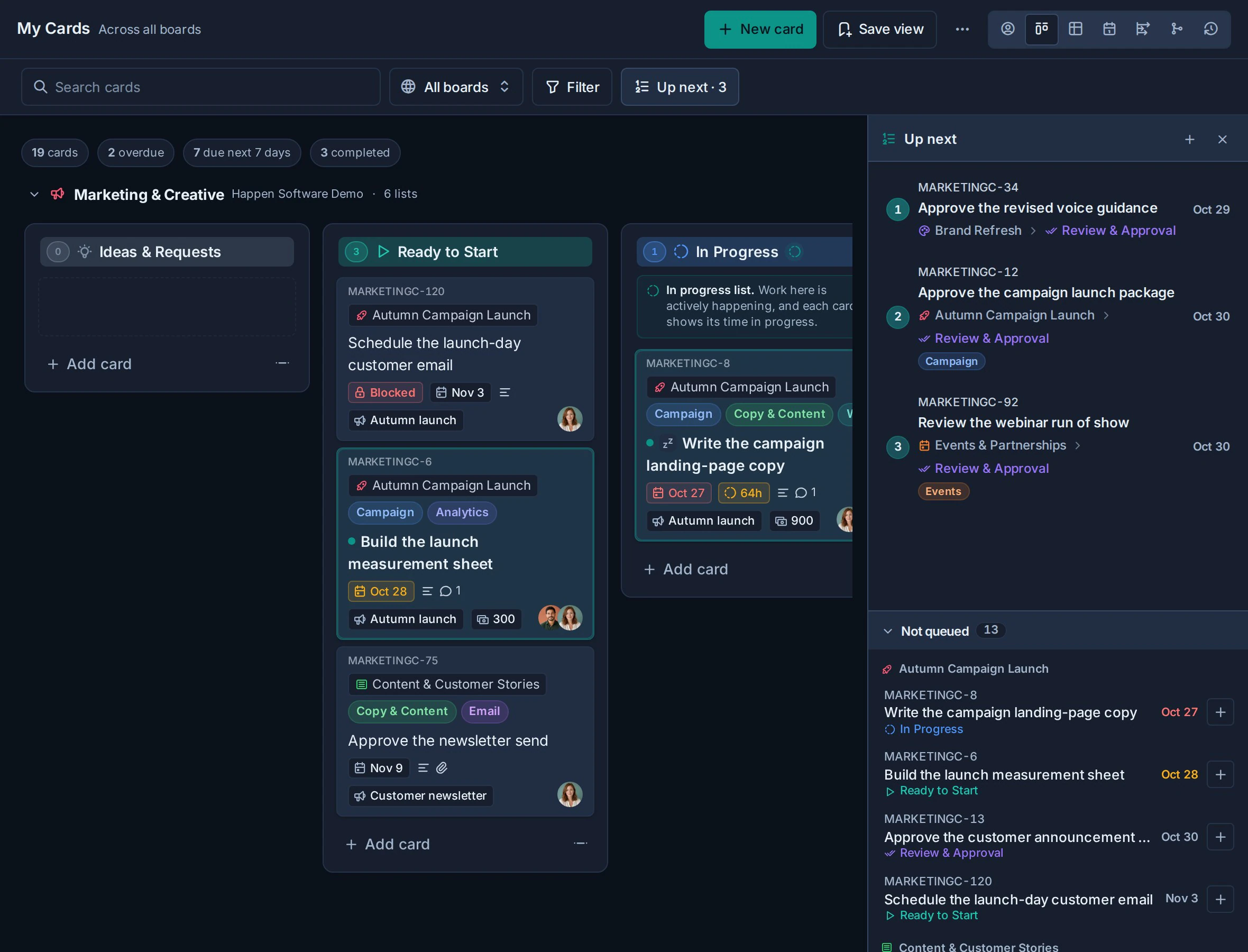This screenshot has height=952, width=1248.
Task: Open Approve the revised voice guidance item
Action: (x=1037, y=208)
